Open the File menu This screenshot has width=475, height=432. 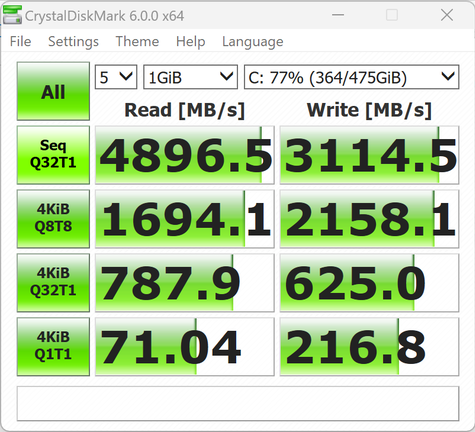(x=20, y=41)
